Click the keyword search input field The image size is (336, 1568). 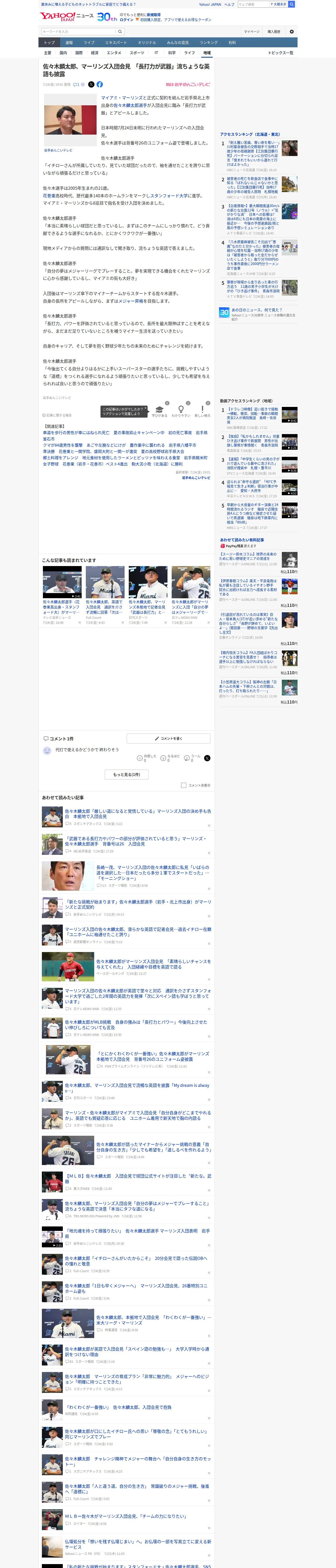pyautogui.click(x=79, y=32)
